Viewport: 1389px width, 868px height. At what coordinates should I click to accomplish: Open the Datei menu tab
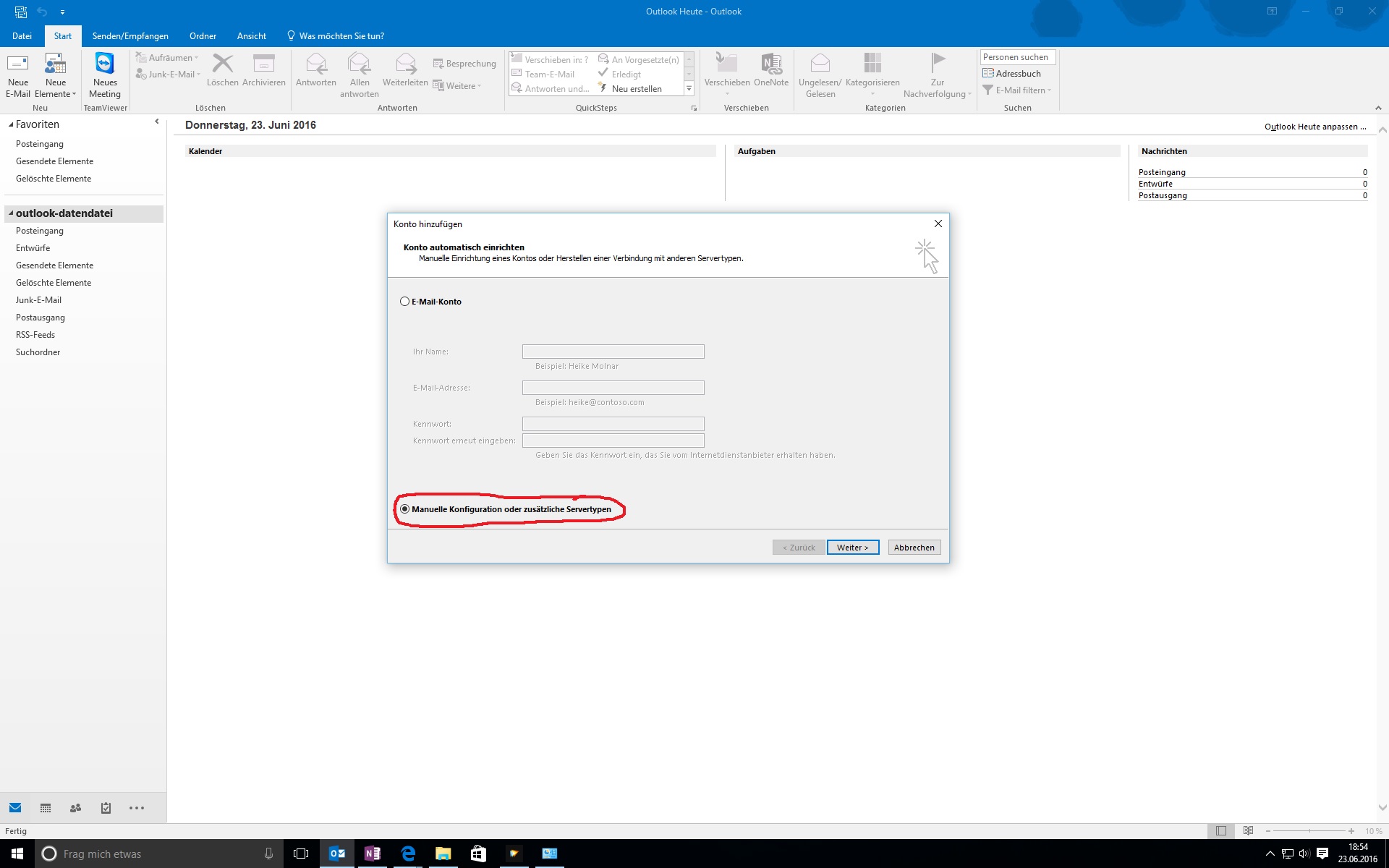click(22, 35)
